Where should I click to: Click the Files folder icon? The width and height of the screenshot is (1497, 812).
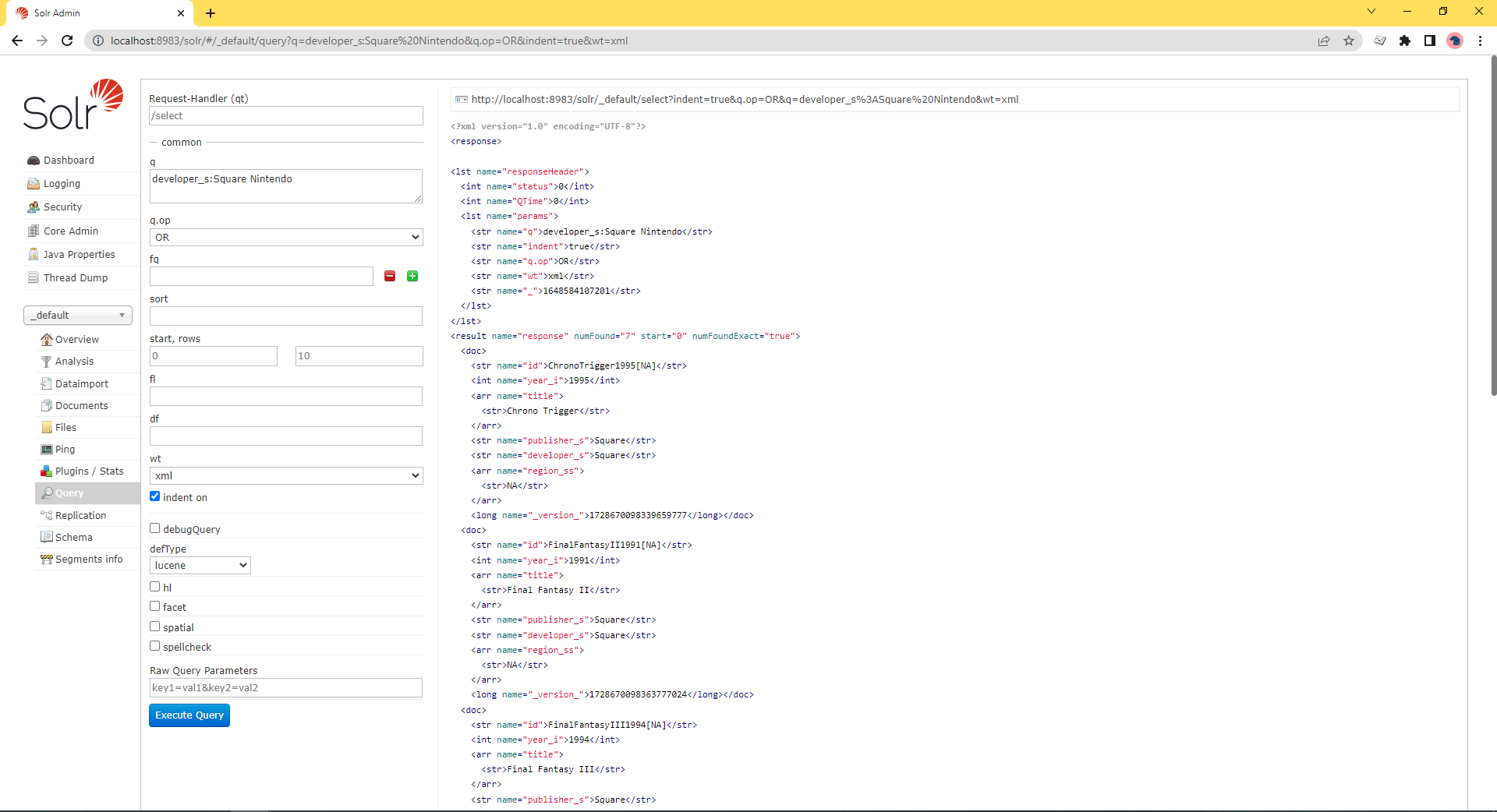point(47,428)
